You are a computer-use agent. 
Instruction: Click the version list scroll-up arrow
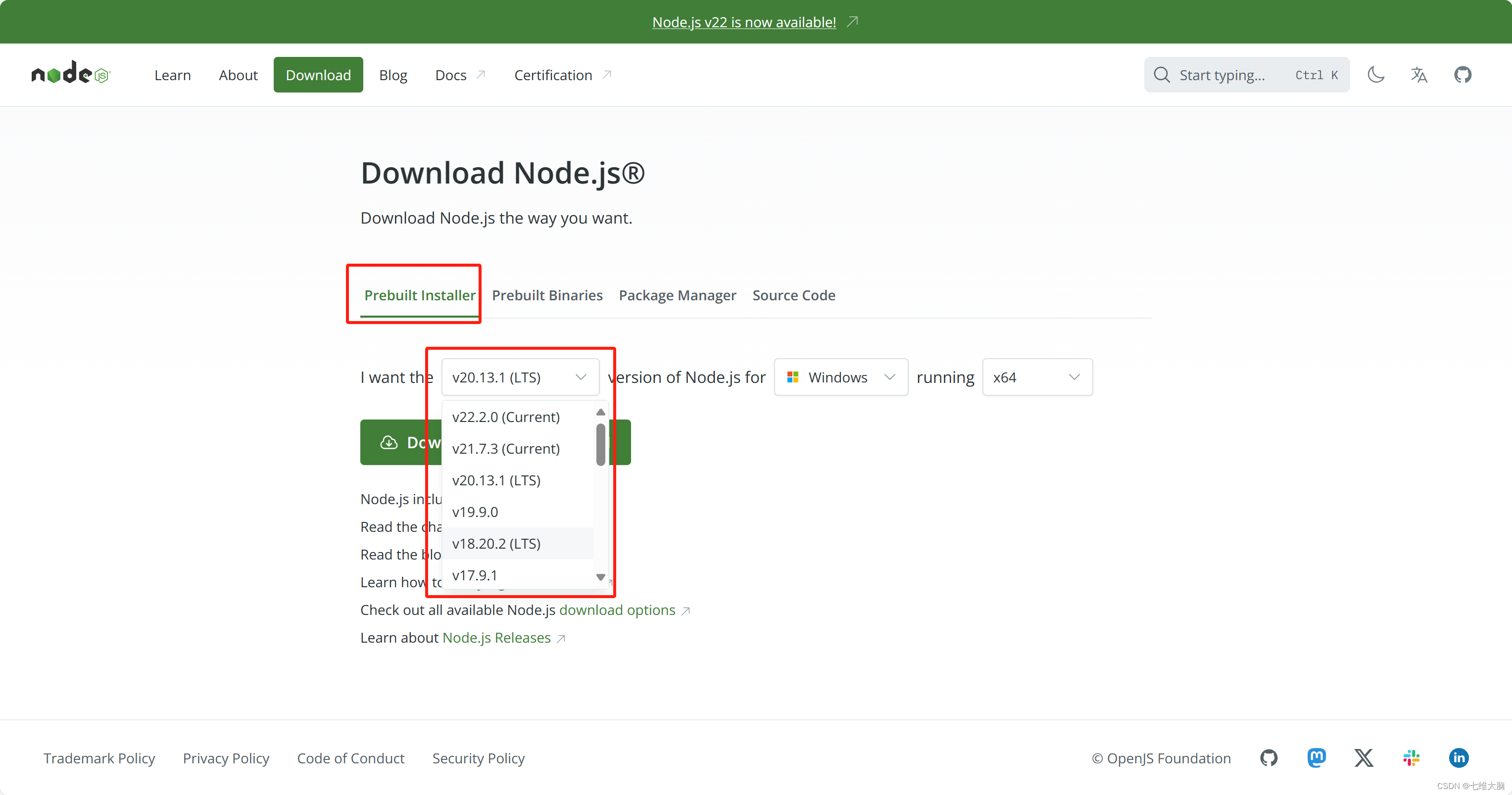[x=600, y=412]
